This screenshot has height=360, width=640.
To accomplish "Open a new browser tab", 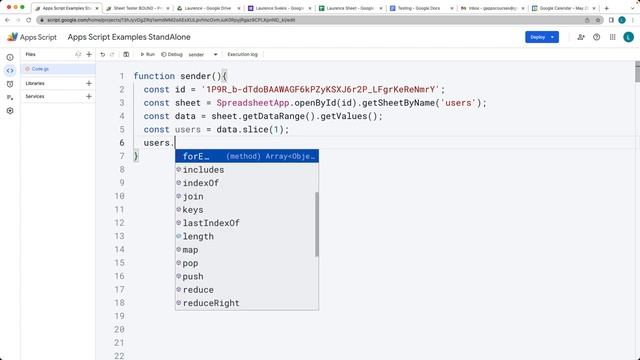I will (607, 8).
